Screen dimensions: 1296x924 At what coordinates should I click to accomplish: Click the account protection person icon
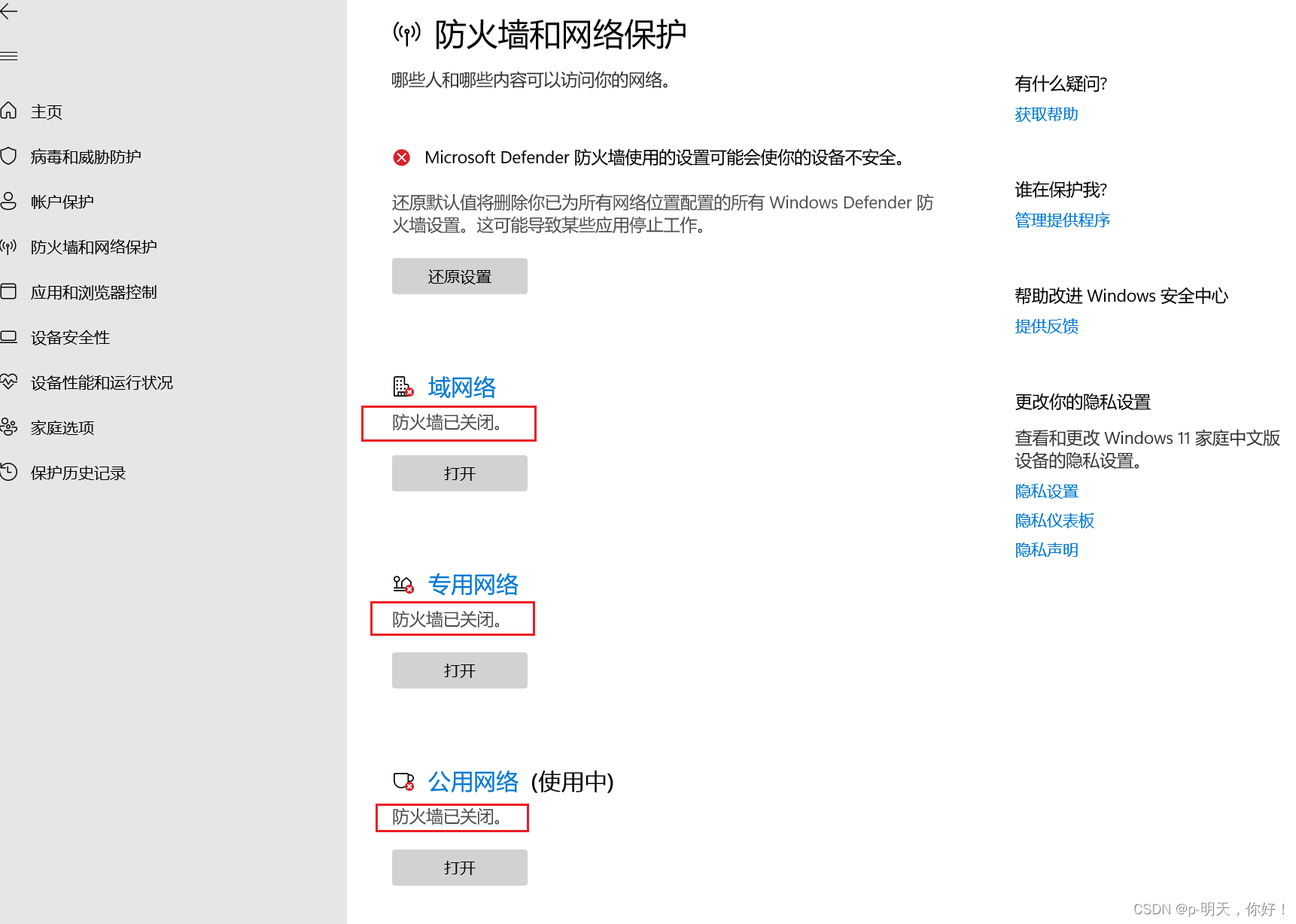click(x=8, y=202)
